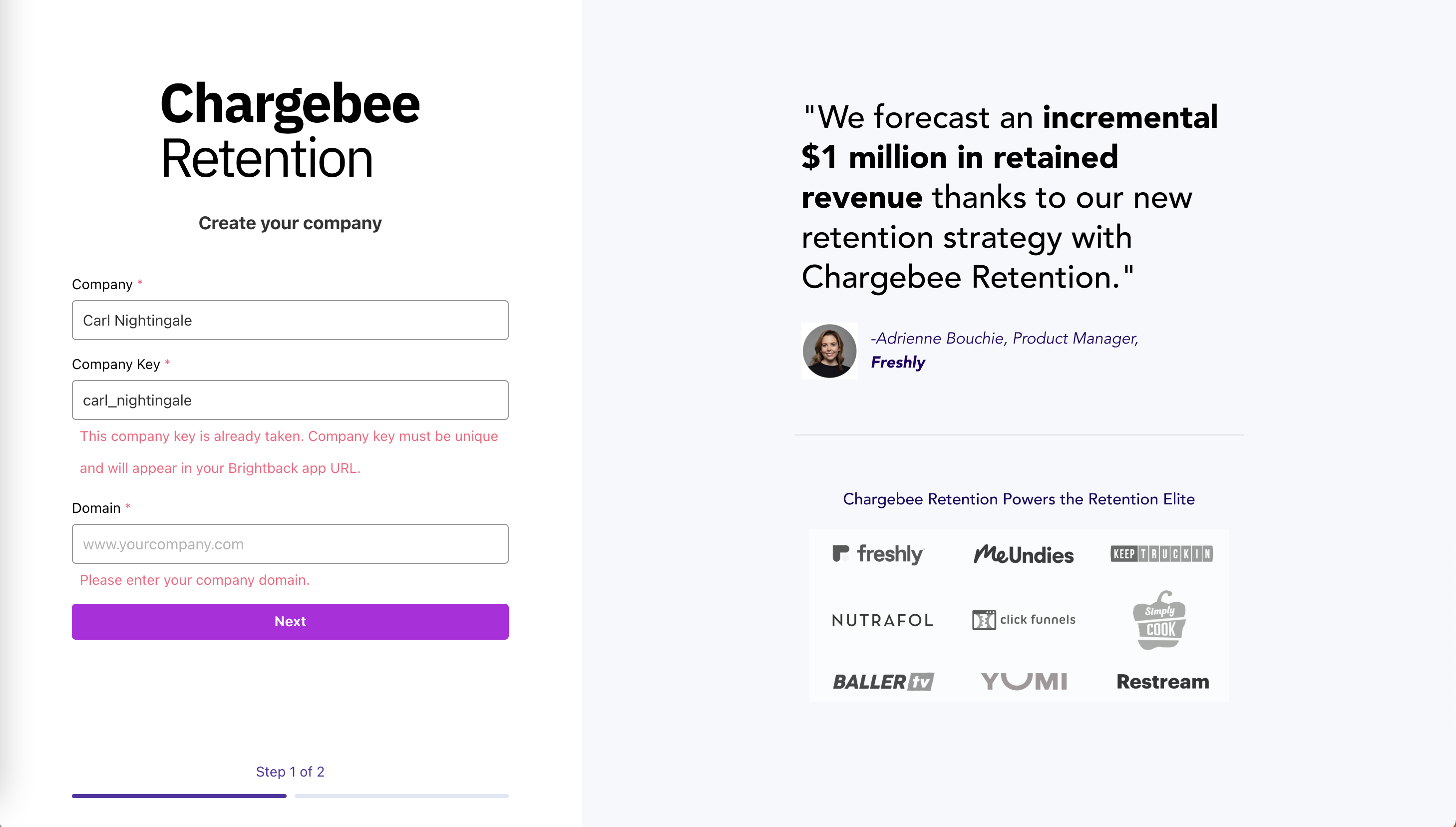Focus the Company name input field

tap(290, 320)
